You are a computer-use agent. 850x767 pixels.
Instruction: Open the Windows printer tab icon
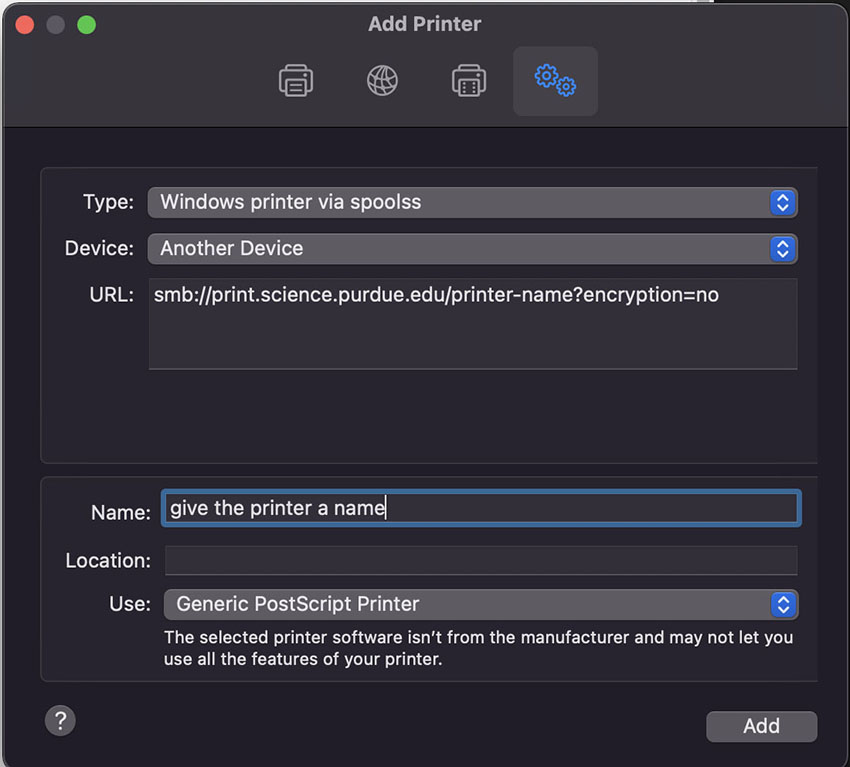(x=468, y=81)
